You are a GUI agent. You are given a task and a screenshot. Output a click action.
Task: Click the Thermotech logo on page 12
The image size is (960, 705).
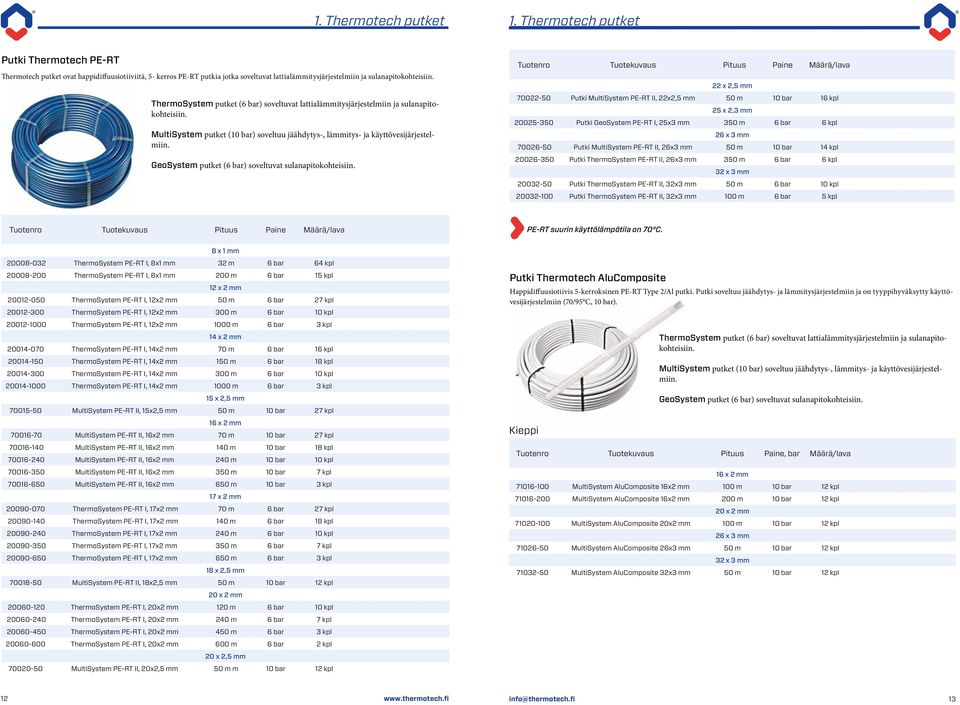[17, 21]
